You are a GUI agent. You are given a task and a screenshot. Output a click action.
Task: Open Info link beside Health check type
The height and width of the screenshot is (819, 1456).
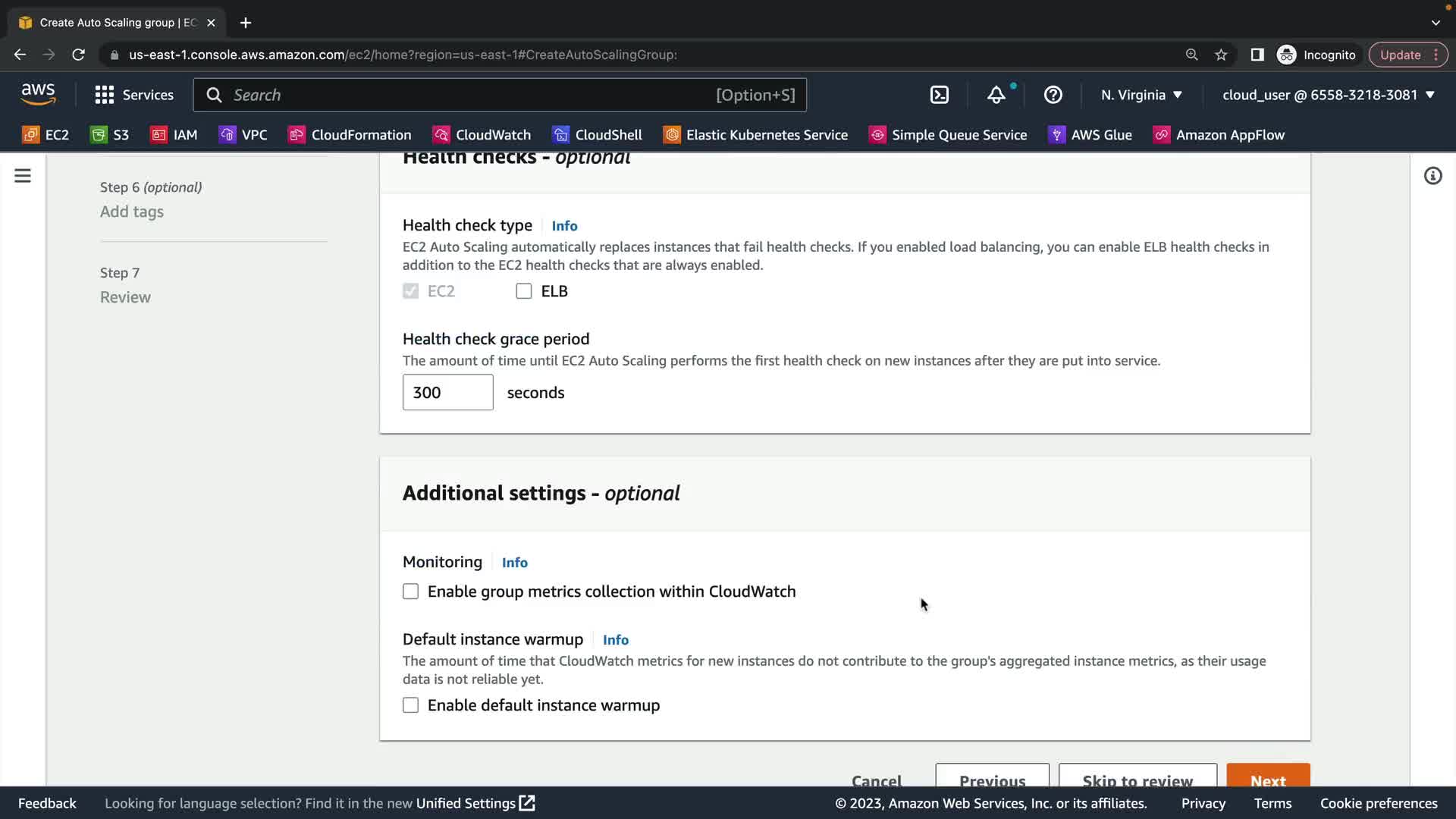tap(564, 226)
